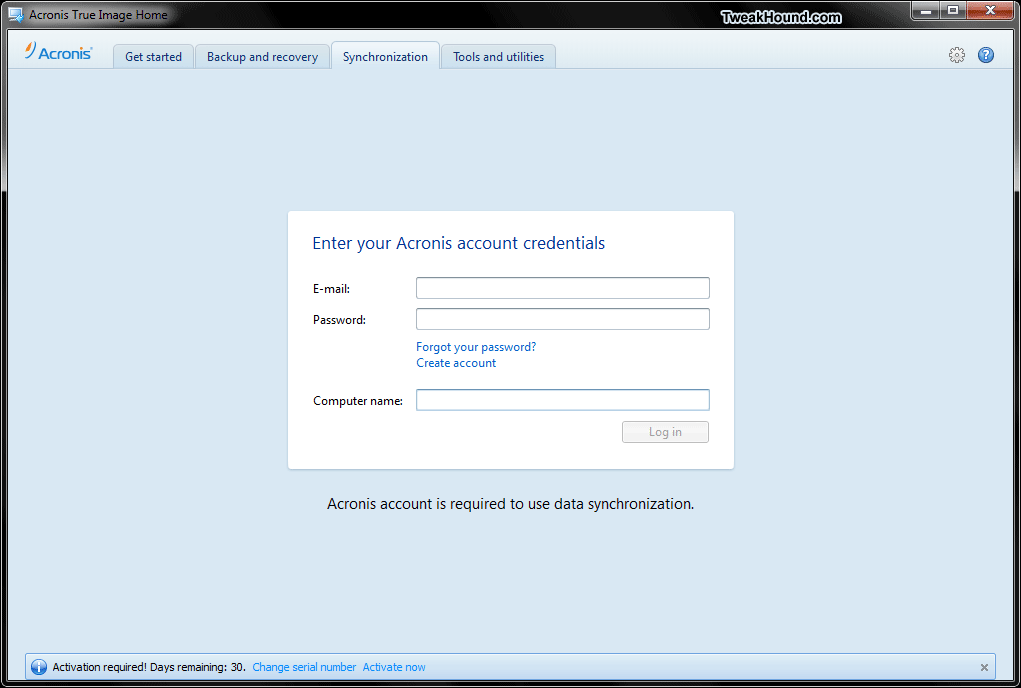Click the E-mail input field

[x=563, y=288]
